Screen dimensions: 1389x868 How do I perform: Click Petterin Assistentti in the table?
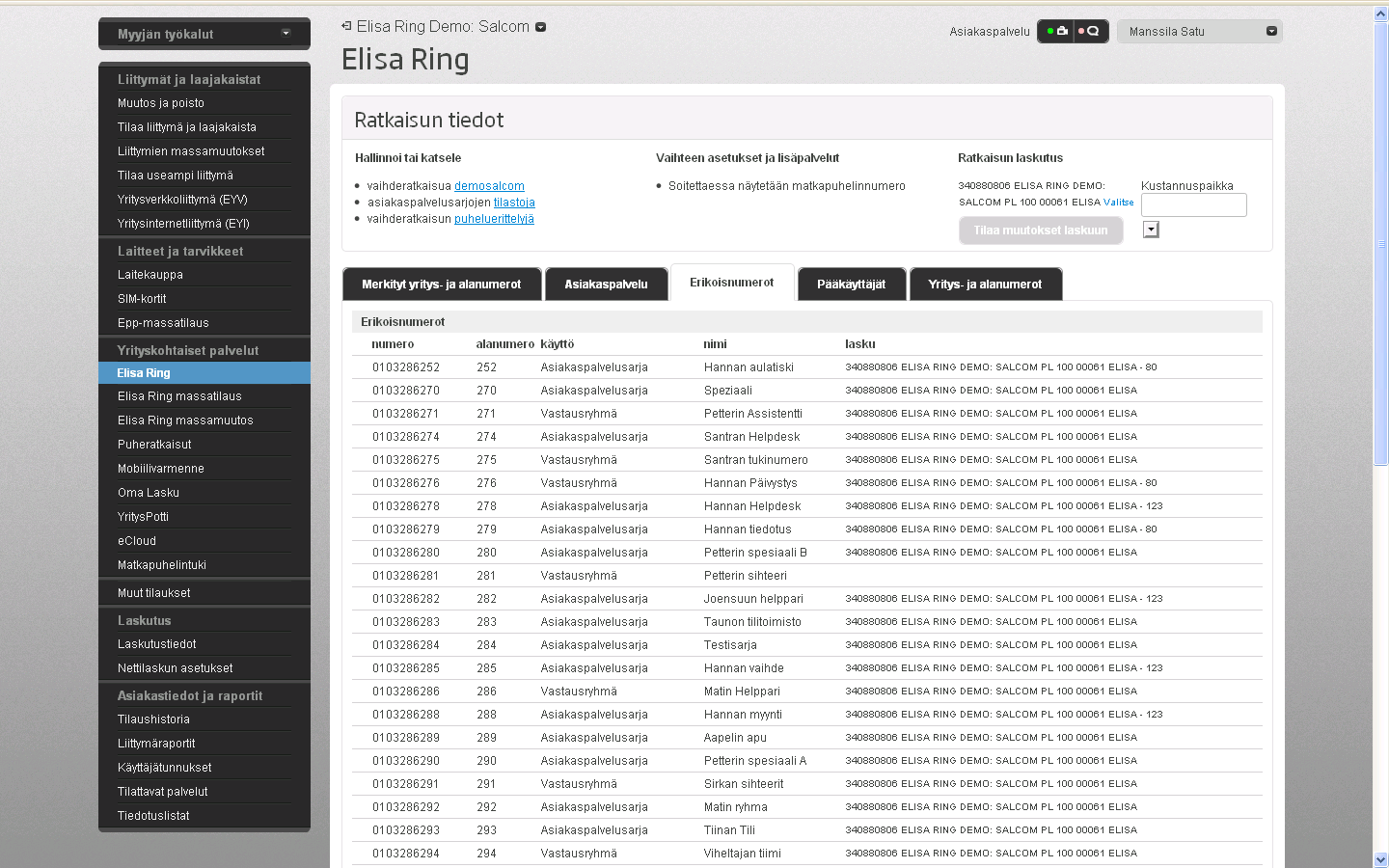point(753,414)
